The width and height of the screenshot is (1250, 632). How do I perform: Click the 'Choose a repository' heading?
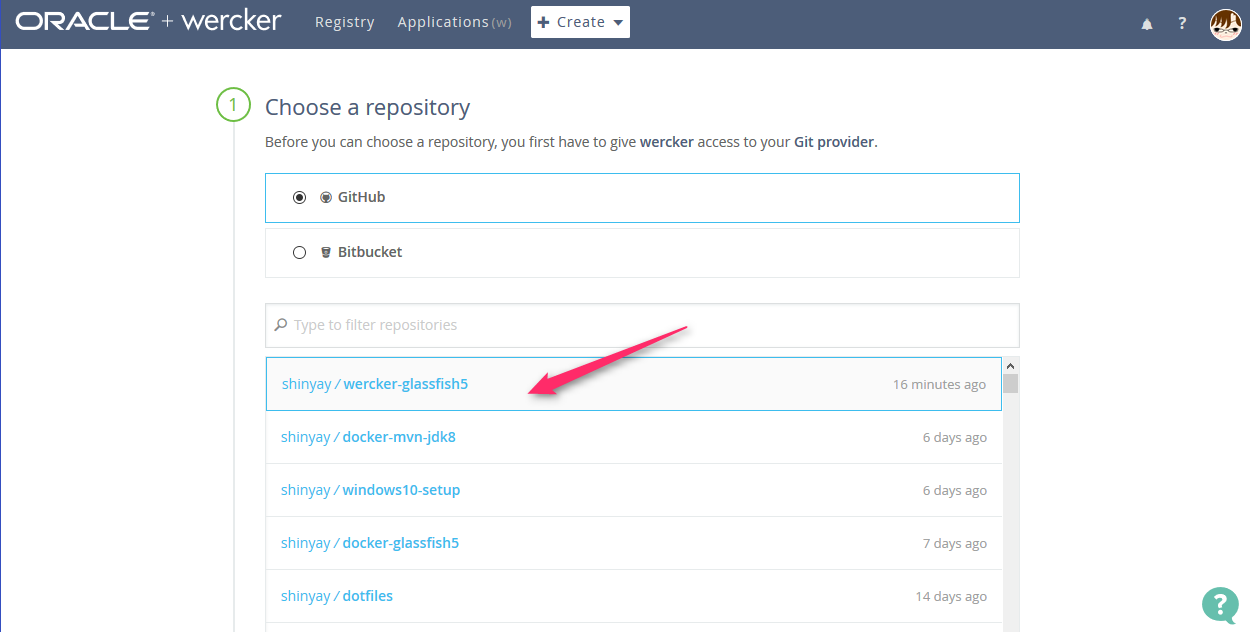click(367, 107)
